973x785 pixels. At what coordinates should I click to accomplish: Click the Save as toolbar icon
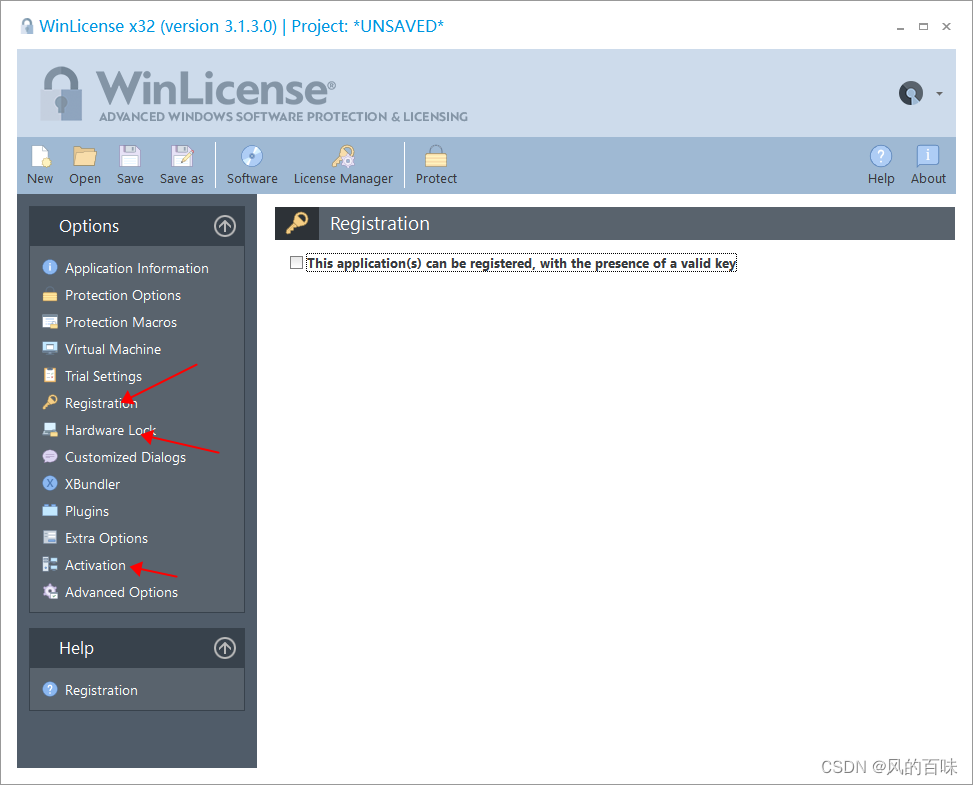[x=182, y=156]
